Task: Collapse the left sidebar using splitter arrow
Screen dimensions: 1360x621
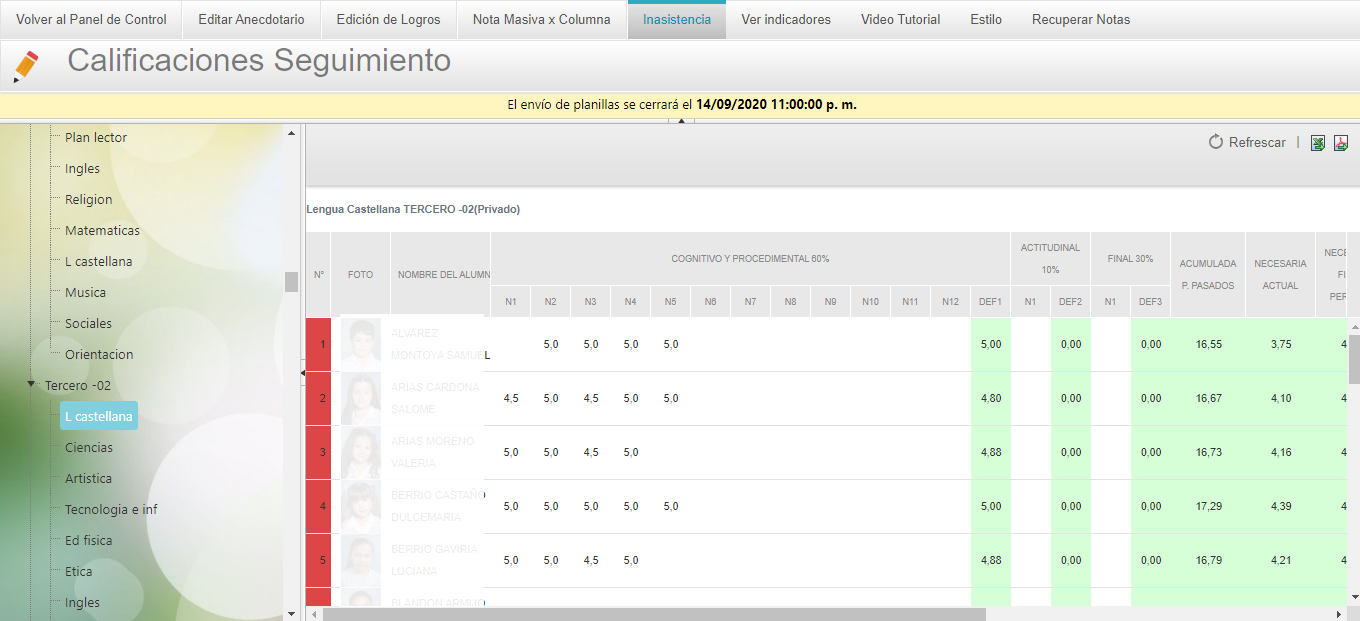Action: [303, 372]
